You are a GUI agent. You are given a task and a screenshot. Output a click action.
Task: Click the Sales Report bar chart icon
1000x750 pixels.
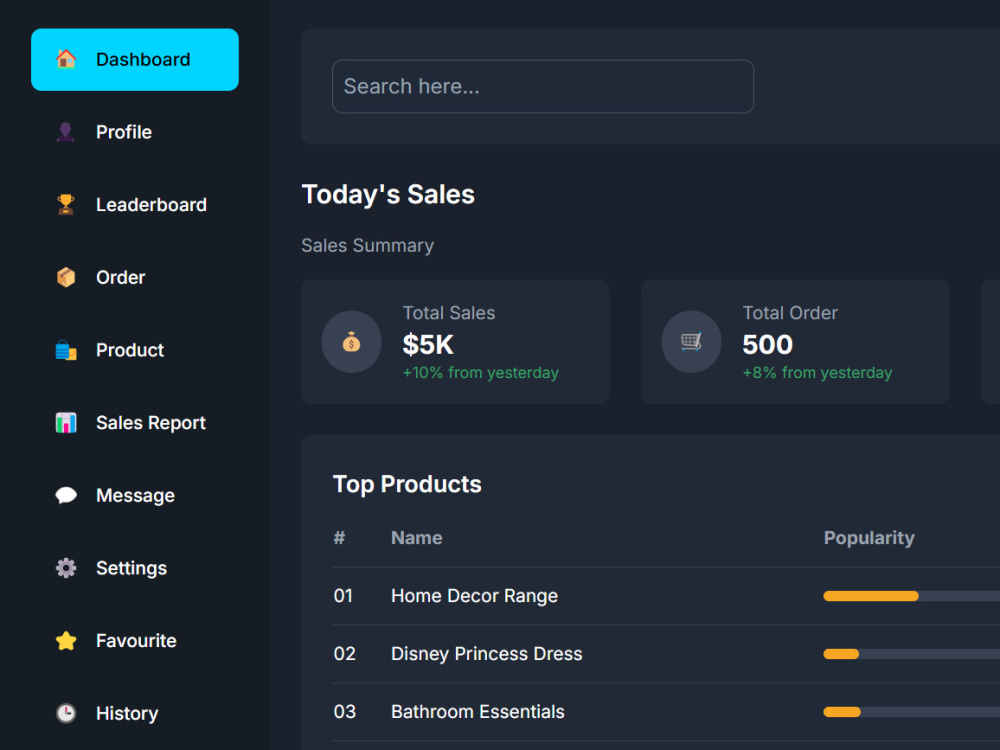pyautogui.click(x=66, y=423)
